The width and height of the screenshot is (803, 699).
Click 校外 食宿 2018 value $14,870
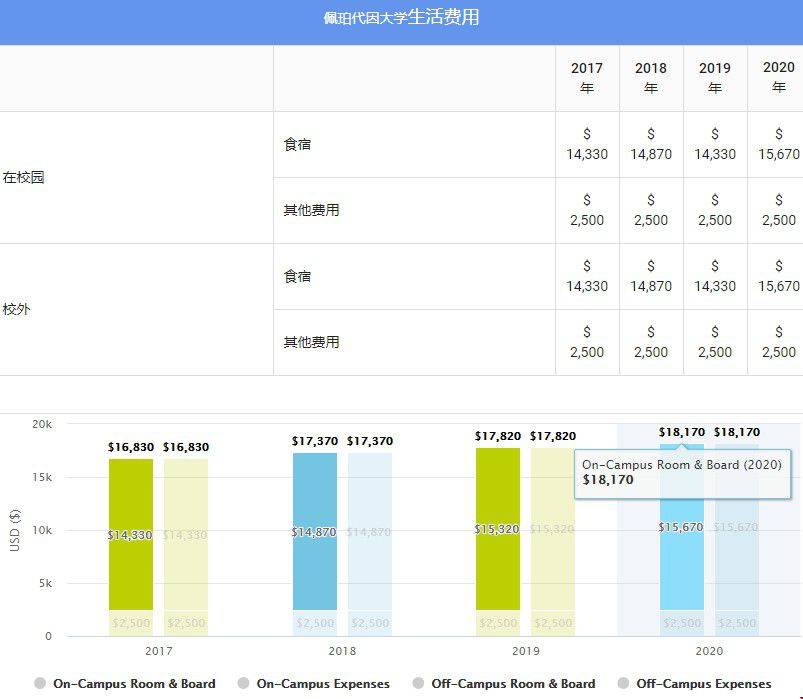pyautogui.click(x=651, y=276)
